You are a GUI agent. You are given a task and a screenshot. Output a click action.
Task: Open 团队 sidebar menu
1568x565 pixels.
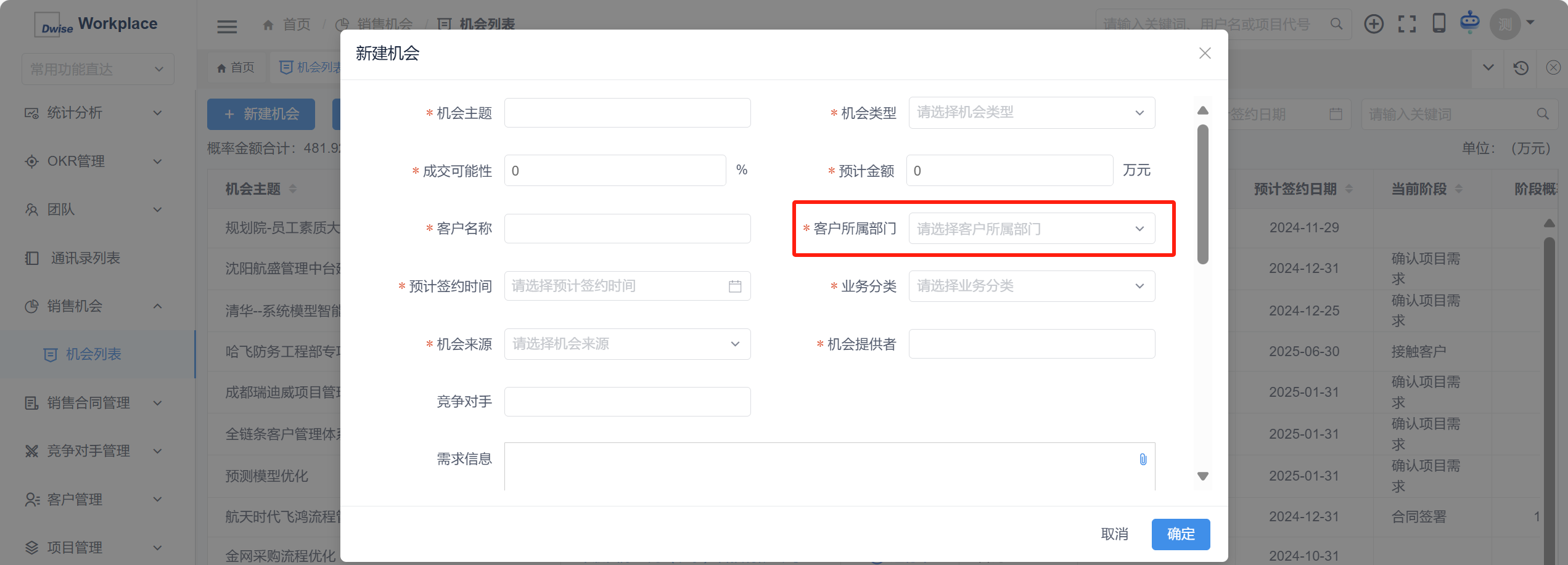click(97, 209)
